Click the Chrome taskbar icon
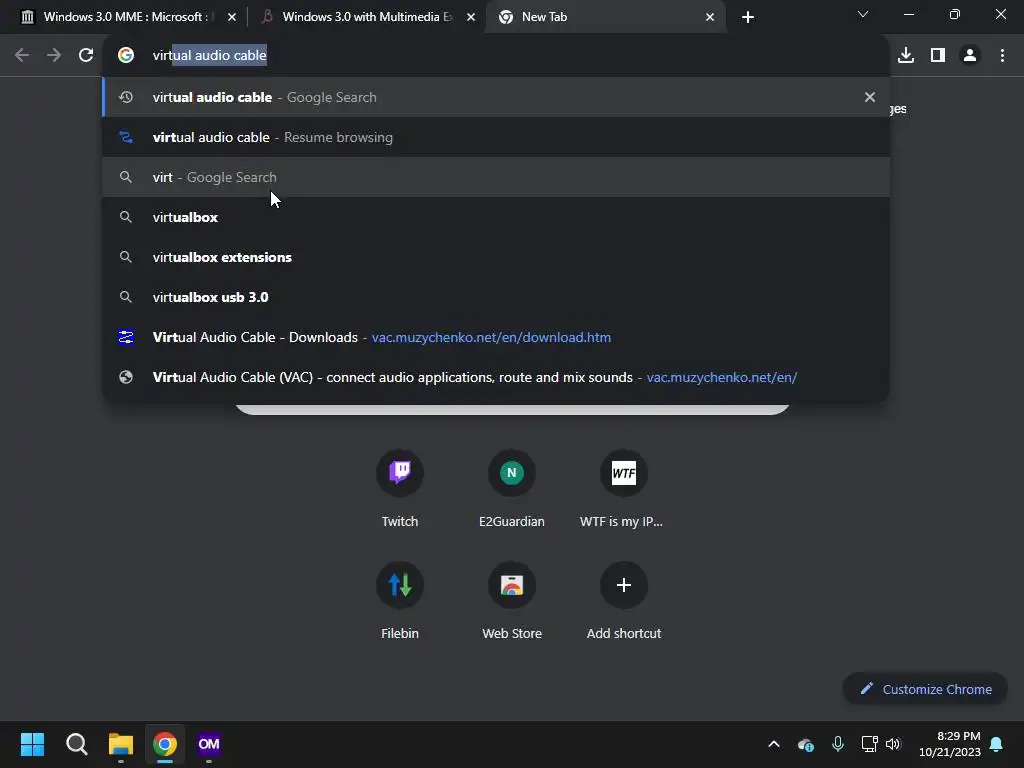The height and width of the screenshot is (768, 1024). point(165,744)
